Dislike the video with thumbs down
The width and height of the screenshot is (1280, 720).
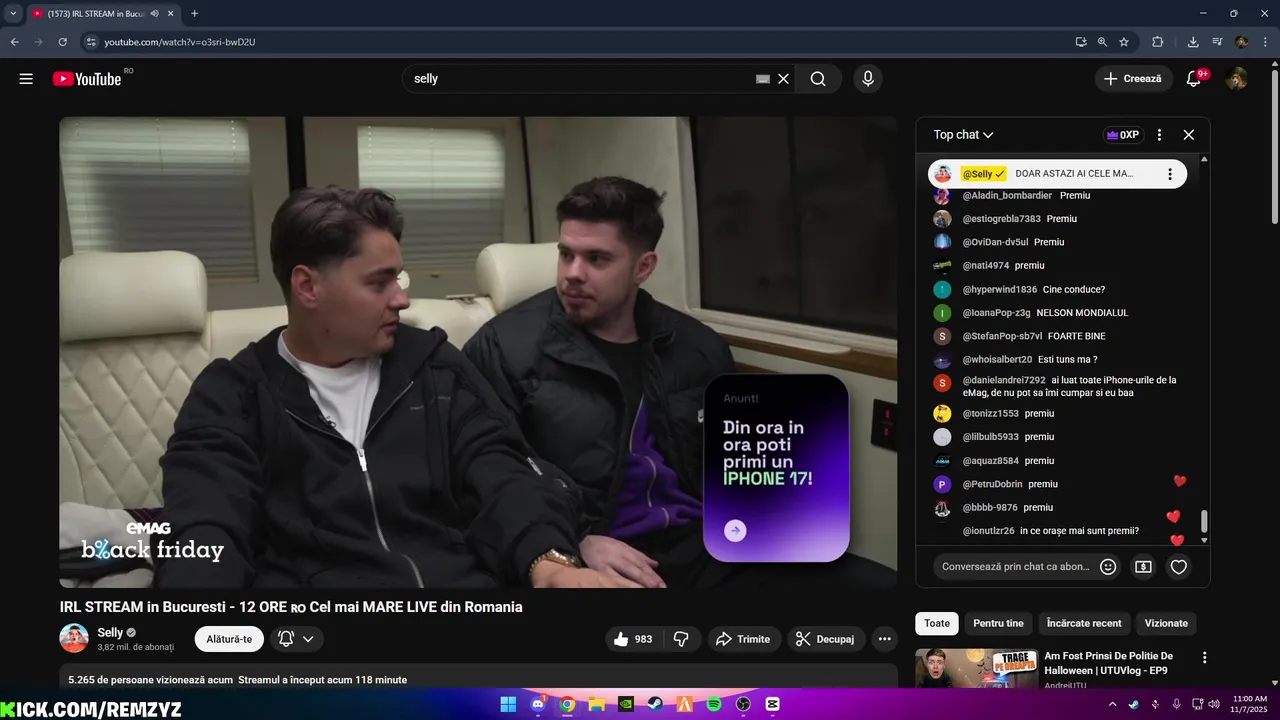681,639
